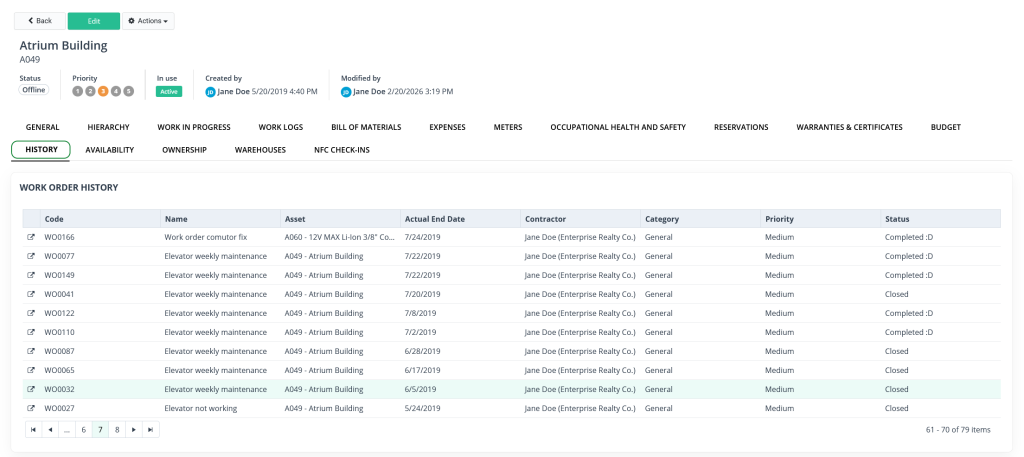Open work order WO0122 via its link icon
The image size is (1024, 457).
coord(31,313)
